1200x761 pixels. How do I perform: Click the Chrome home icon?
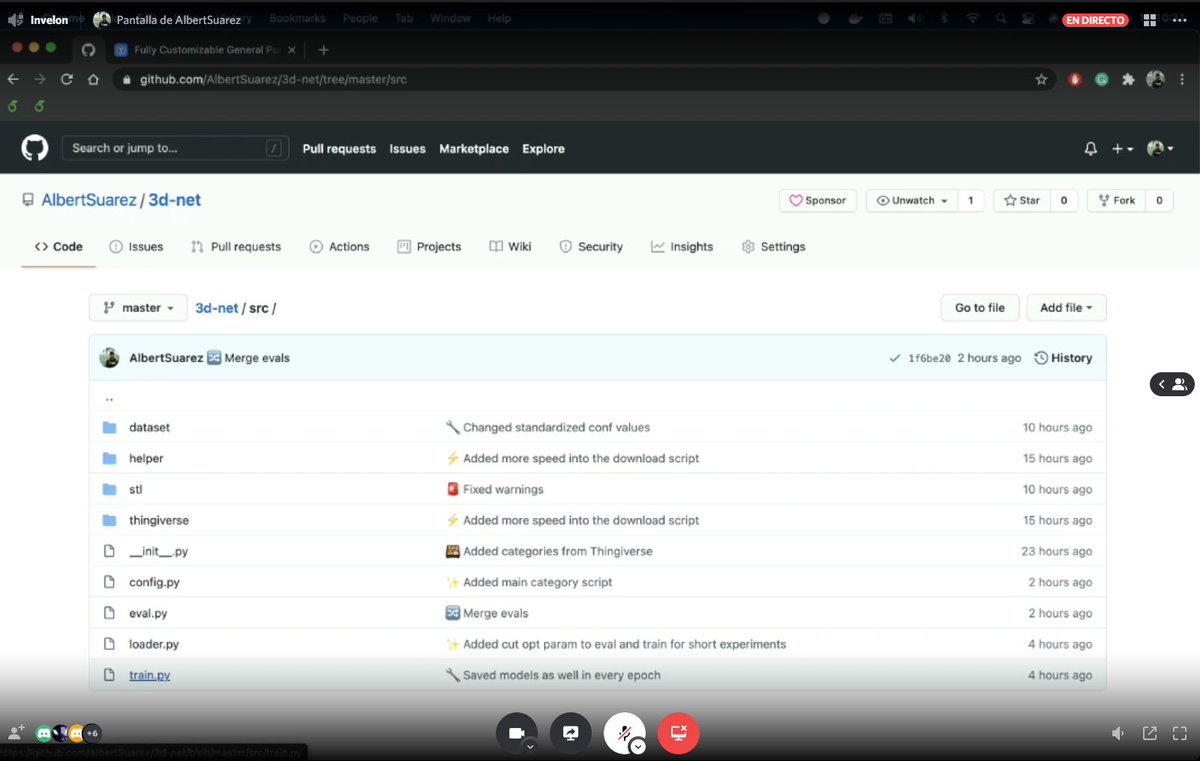pyautogui.click(x=93, y=79)
